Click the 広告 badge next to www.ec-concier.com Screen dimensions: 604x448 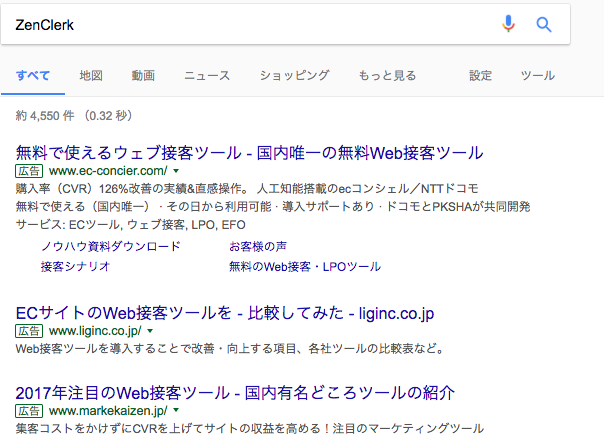[x=29, y=171]
